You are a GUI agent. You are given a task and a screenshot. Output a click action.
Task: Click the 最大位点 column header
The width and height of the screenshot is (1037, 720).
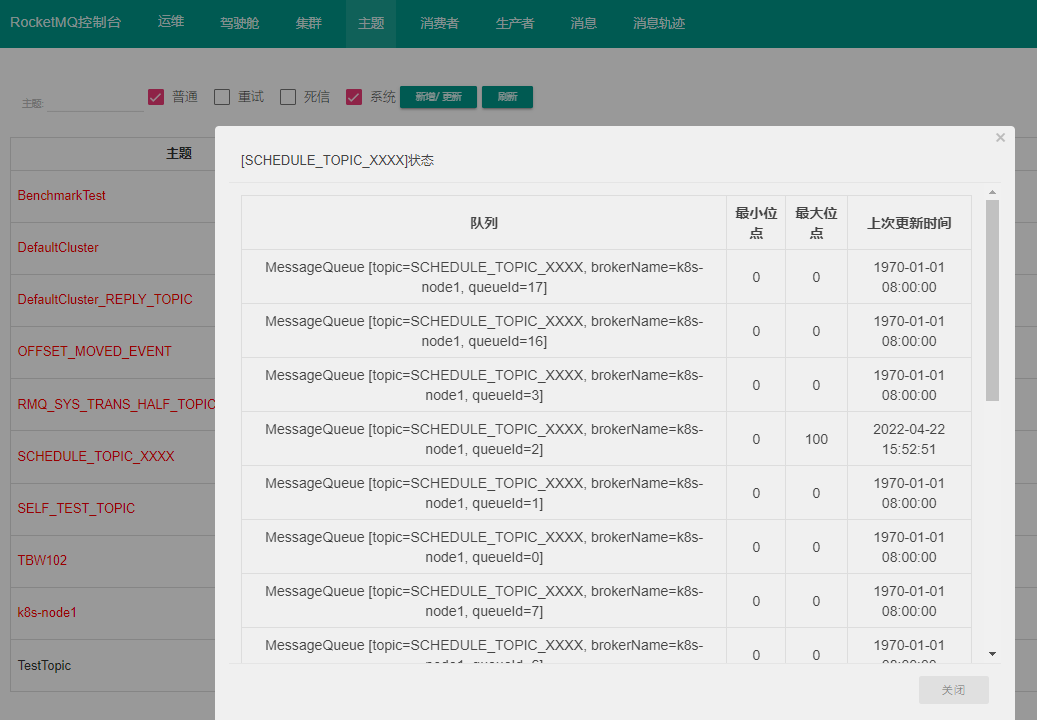(x=816, y=223)
